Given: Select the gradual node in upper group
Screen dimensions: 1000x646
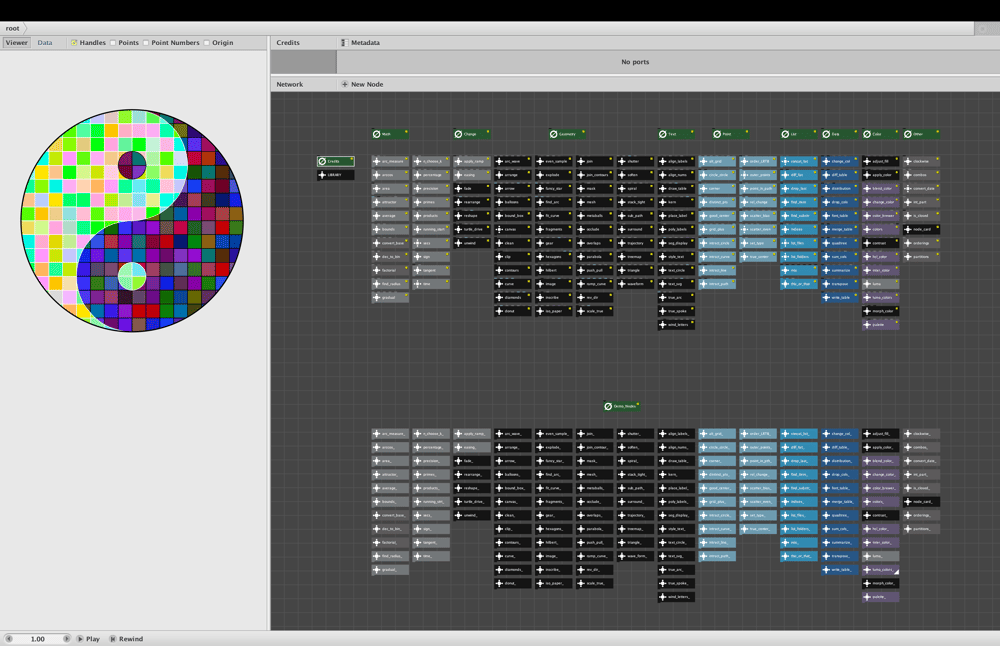Looking at the screenshot, I should point(390,297).
